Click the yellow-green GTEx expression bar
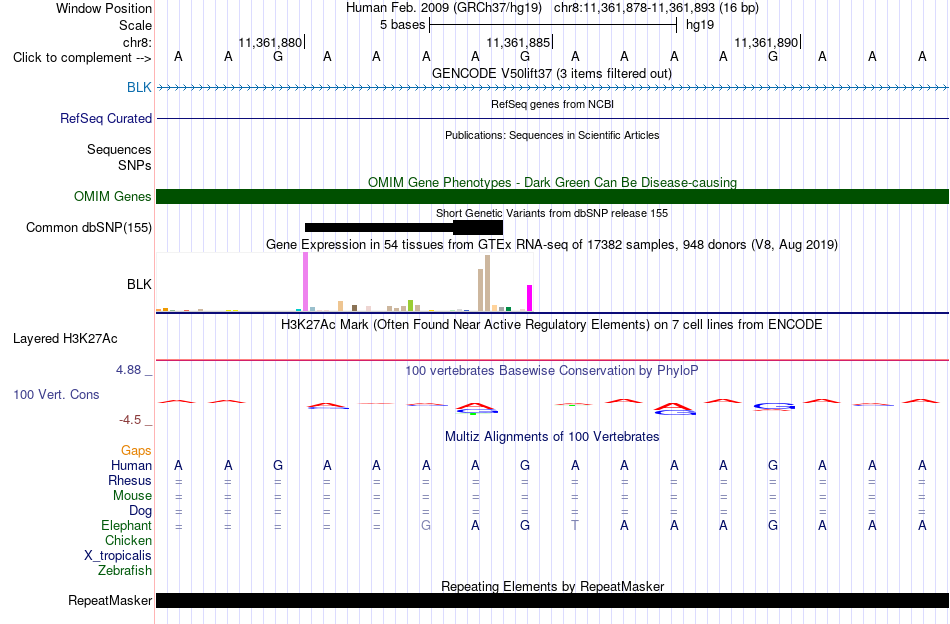The image size is (950, 624). tap(410, 305)
